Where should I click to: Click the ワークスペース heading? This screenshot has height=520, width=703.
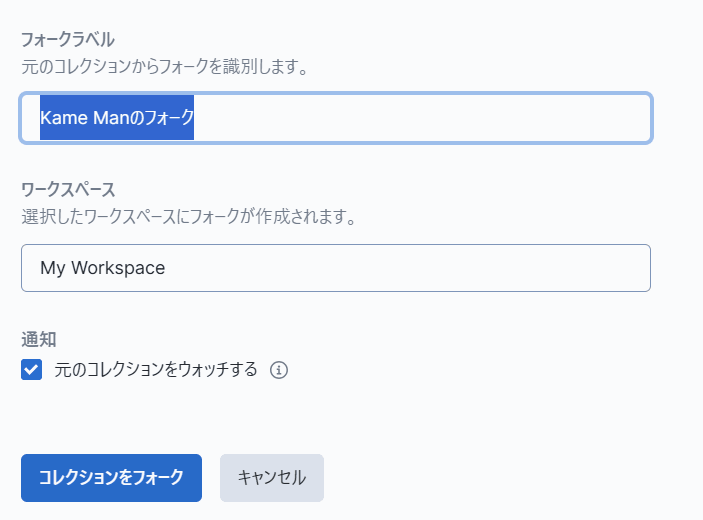coord(68,190)
